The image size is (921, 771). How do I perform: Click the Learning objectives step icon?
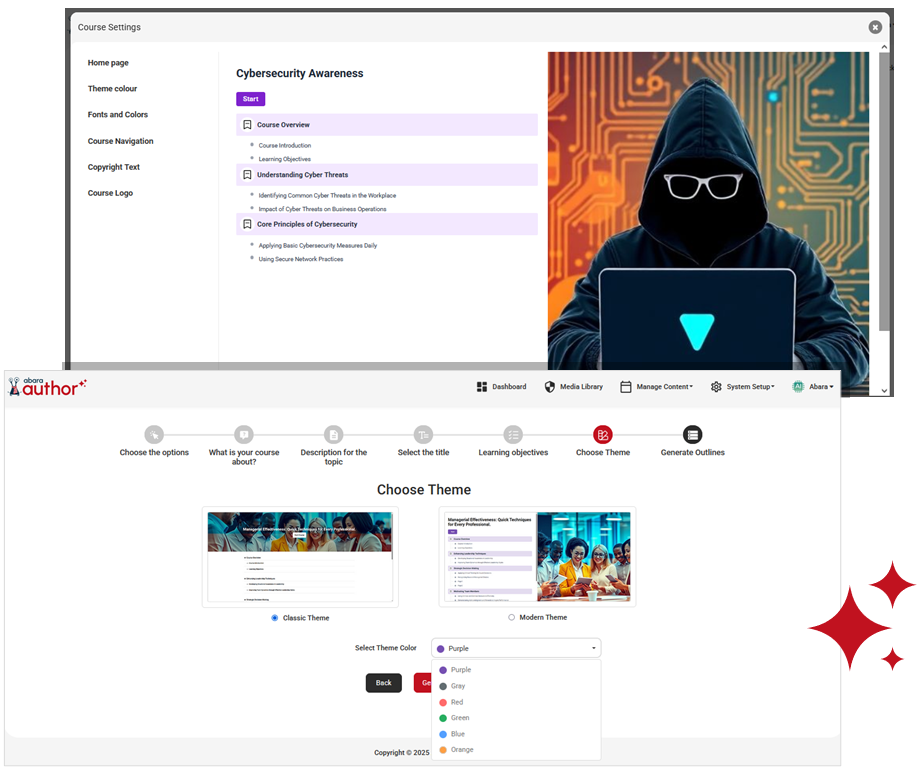tap(513, 434)
